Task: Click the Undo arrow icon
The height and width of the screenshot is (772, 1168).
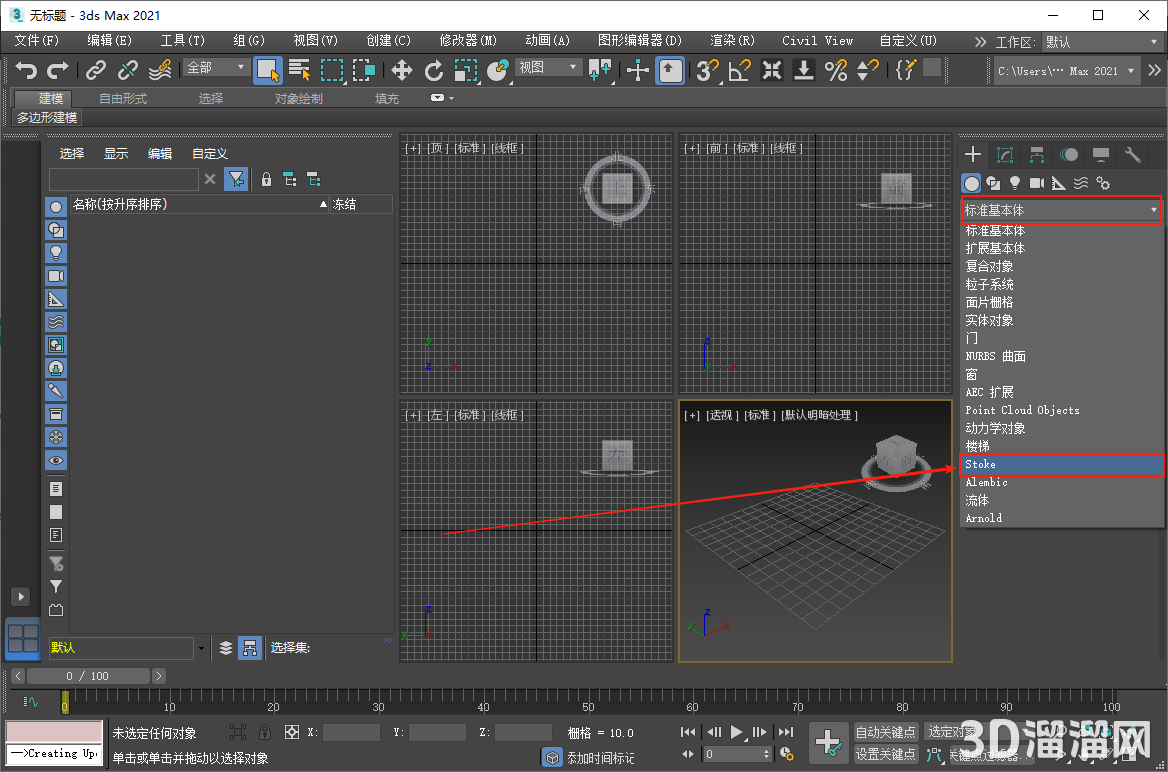Action: [26, 70]
